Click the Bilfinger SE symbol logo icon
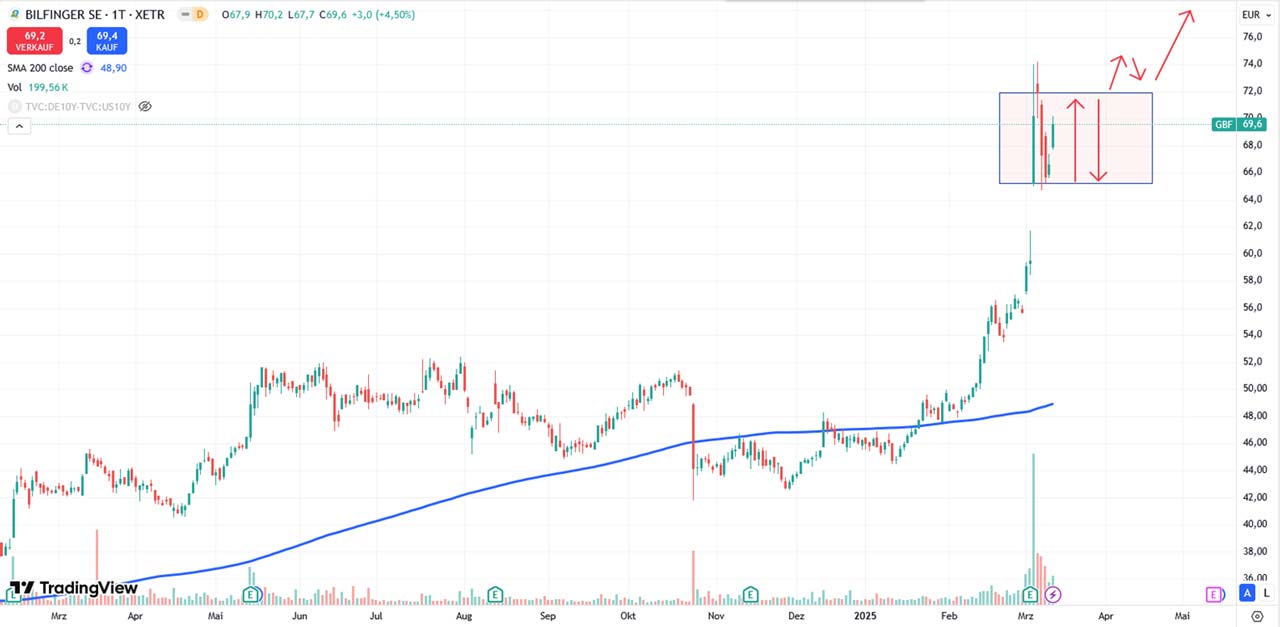 [13, 14]
